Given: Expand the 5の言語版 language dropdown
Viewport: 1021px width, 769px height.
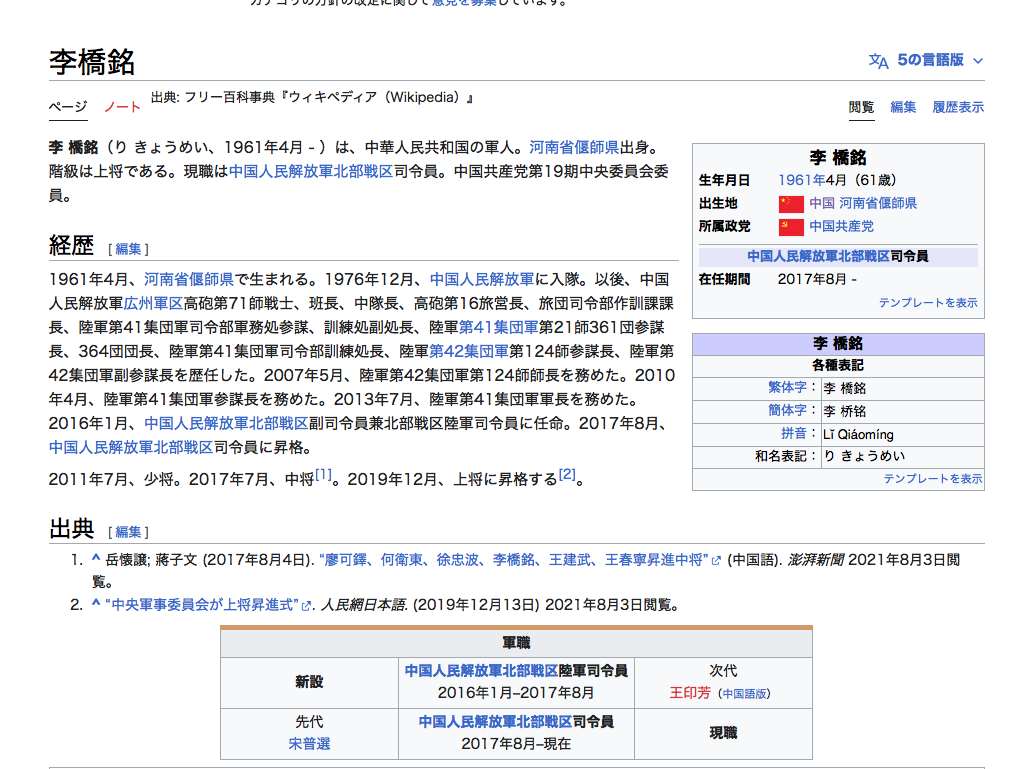Looking at the screenshot, I should point(940,61).
